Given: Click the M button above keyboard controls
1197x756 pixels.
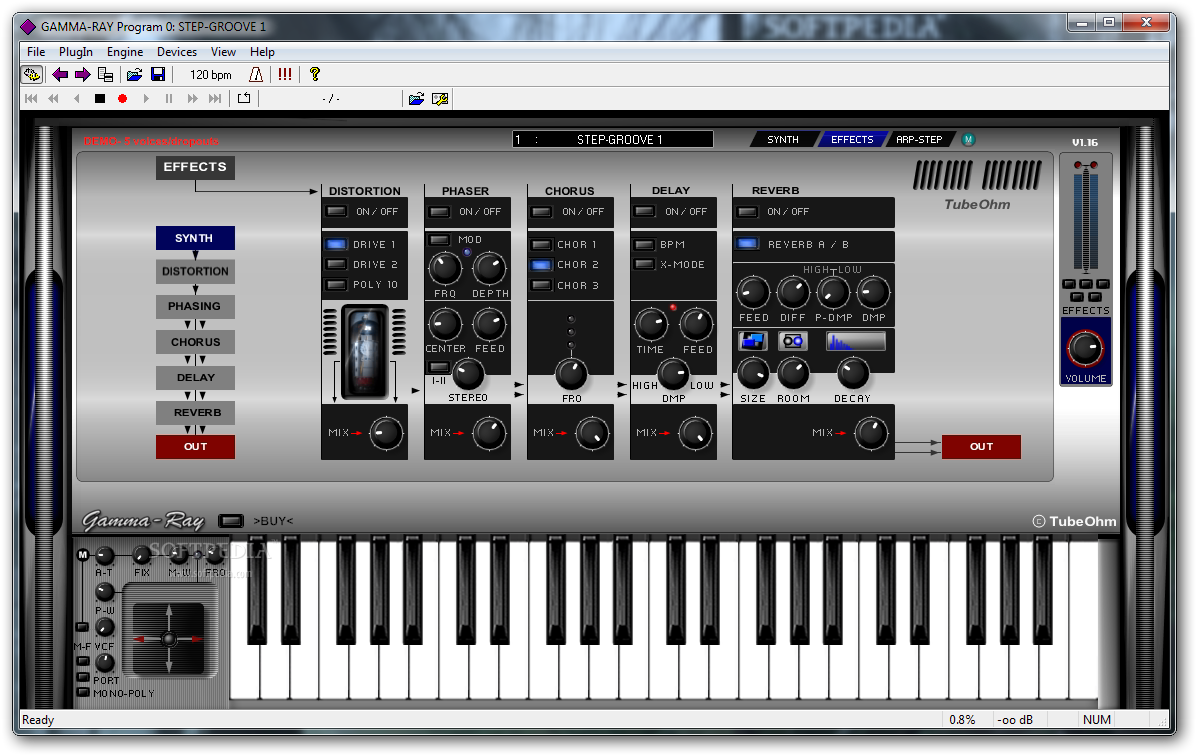Looking at the screenshot, I should 82,554.
